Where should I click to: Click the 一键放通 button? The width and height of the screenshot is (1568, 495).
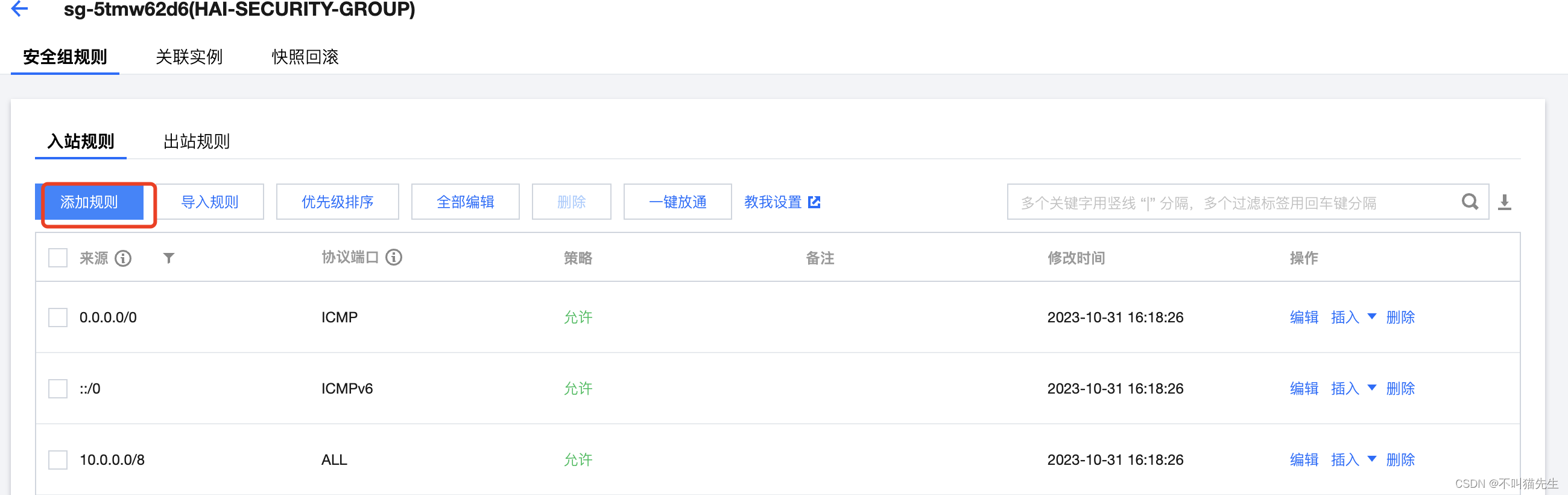(x=677, y=202)
